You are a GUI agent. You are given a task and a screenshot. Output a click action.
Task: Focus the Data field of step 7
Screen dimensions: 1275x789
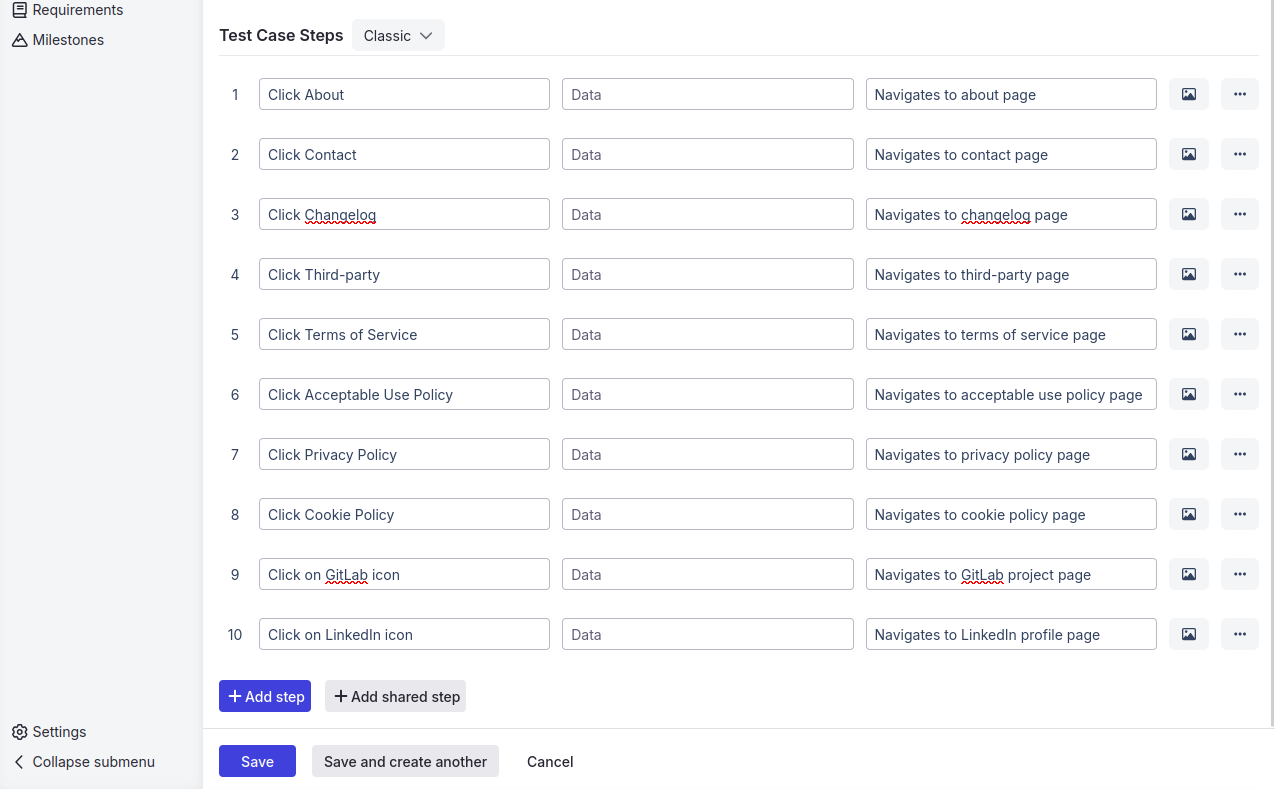[708, 454]
